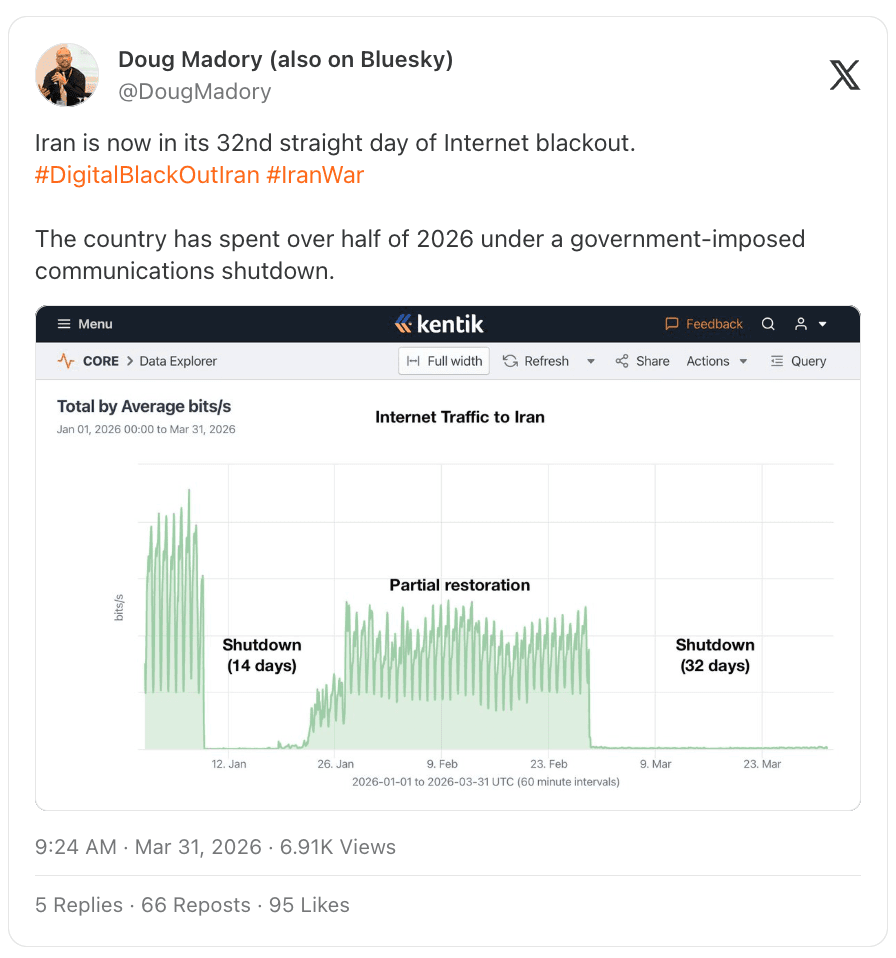The width and height of the screenshot is (896, 958).
Task: Open the #IranWar hashtag
Action: 315,176
